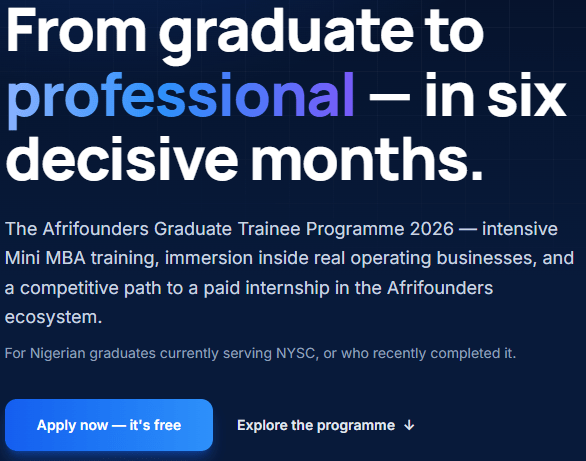Screen dimensions: 586x461
Task: Click Afrifounders Graduate Trainee Programme 2026 text
Action: point(248,229)
